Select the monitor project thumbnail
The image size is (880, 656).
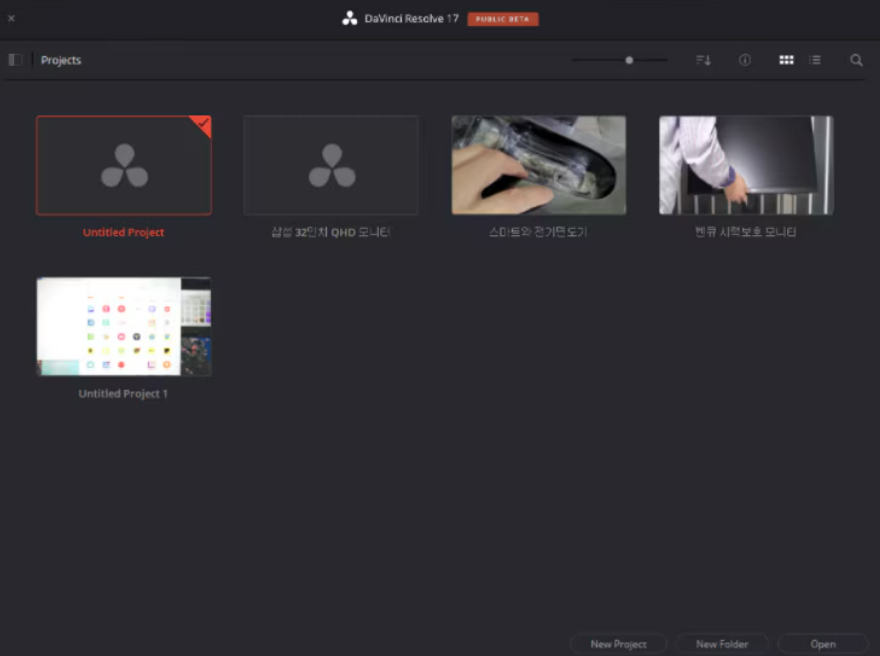746,166
